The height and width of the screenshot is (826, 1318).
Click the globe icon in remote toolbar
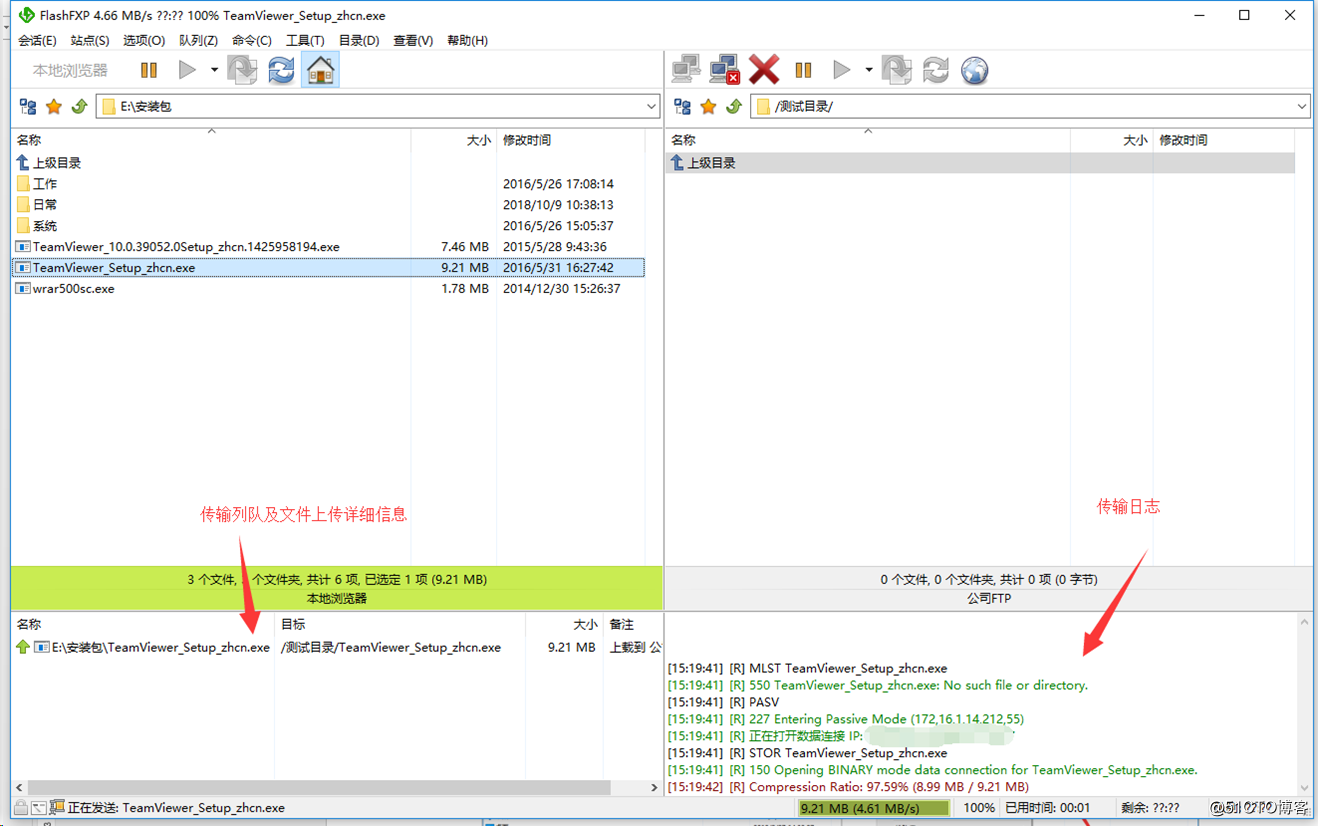coord(975,70)
